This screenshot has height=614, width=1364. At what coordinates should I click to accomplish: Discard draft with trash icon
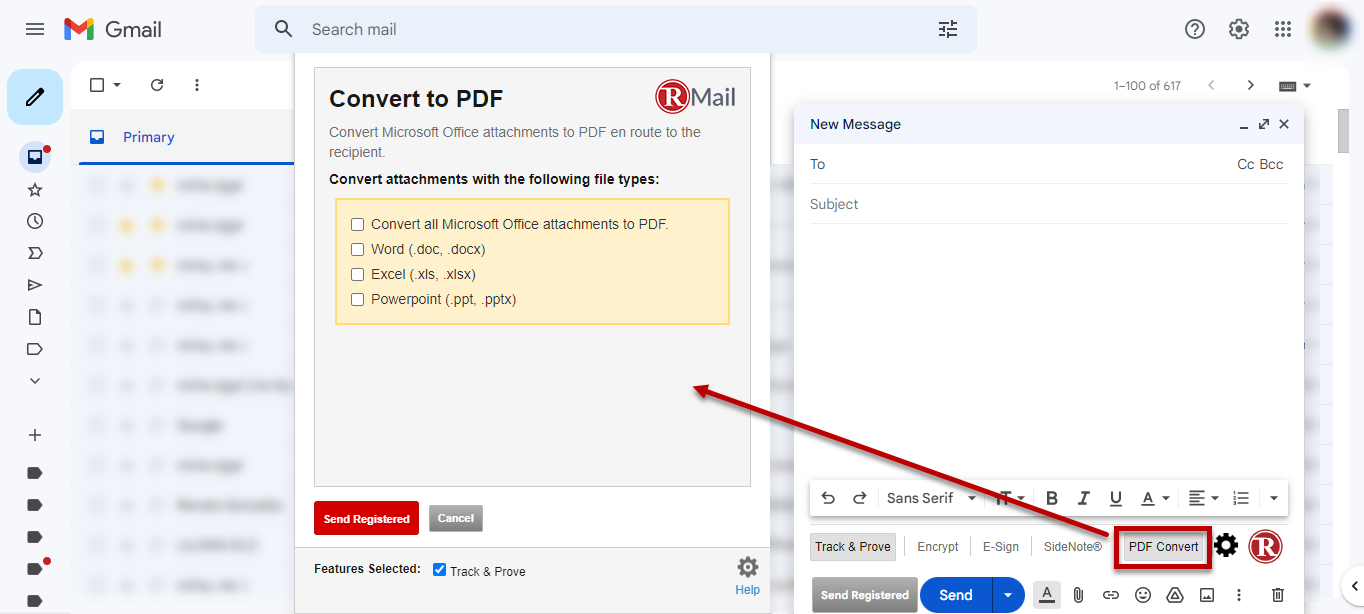click(x=1278, y=595)
